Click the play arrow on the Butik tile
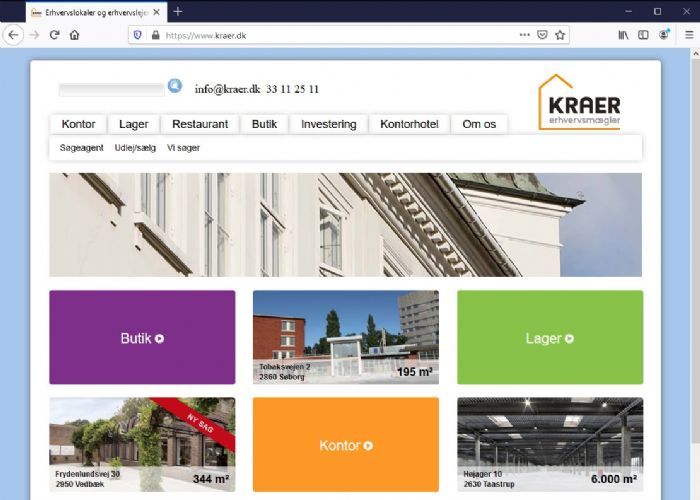 coord(159,339)
